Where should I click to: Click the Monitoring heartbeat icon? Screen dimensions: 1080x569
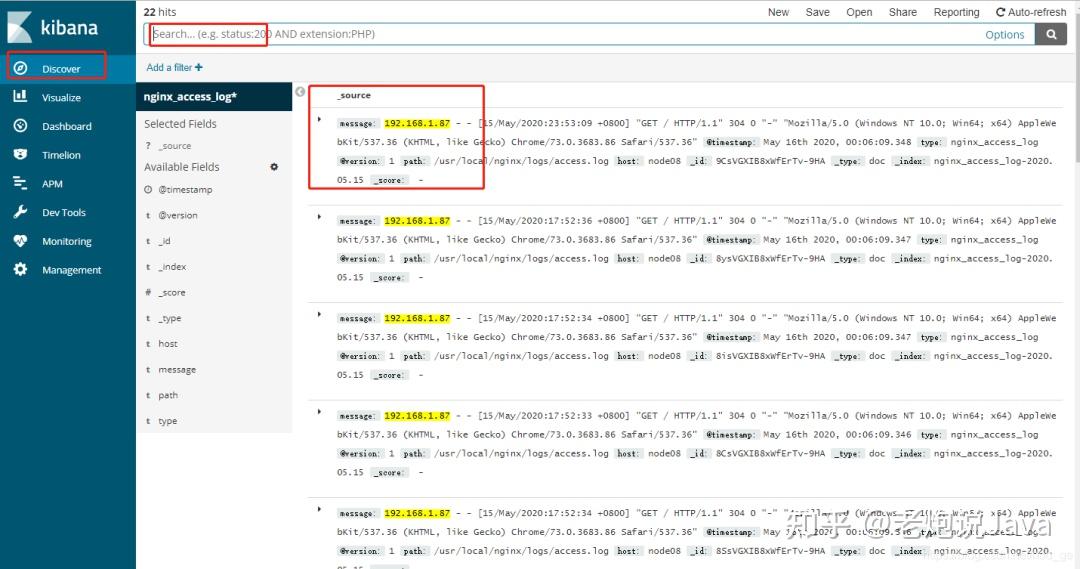point(21,241)
